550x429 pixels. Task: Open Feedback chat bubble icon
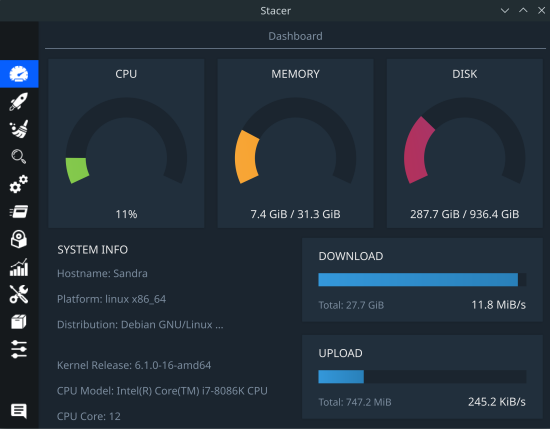[19, 411]
